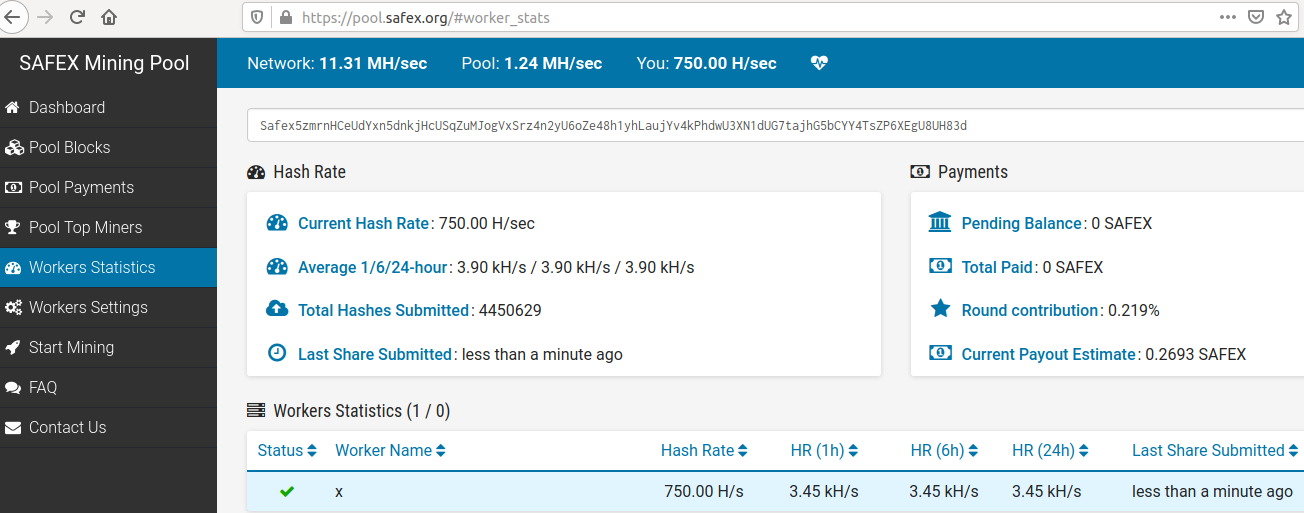Click the Network 11.31 MH/sec stat
Screen dimensions: 1304x513
tap(337, 63)
